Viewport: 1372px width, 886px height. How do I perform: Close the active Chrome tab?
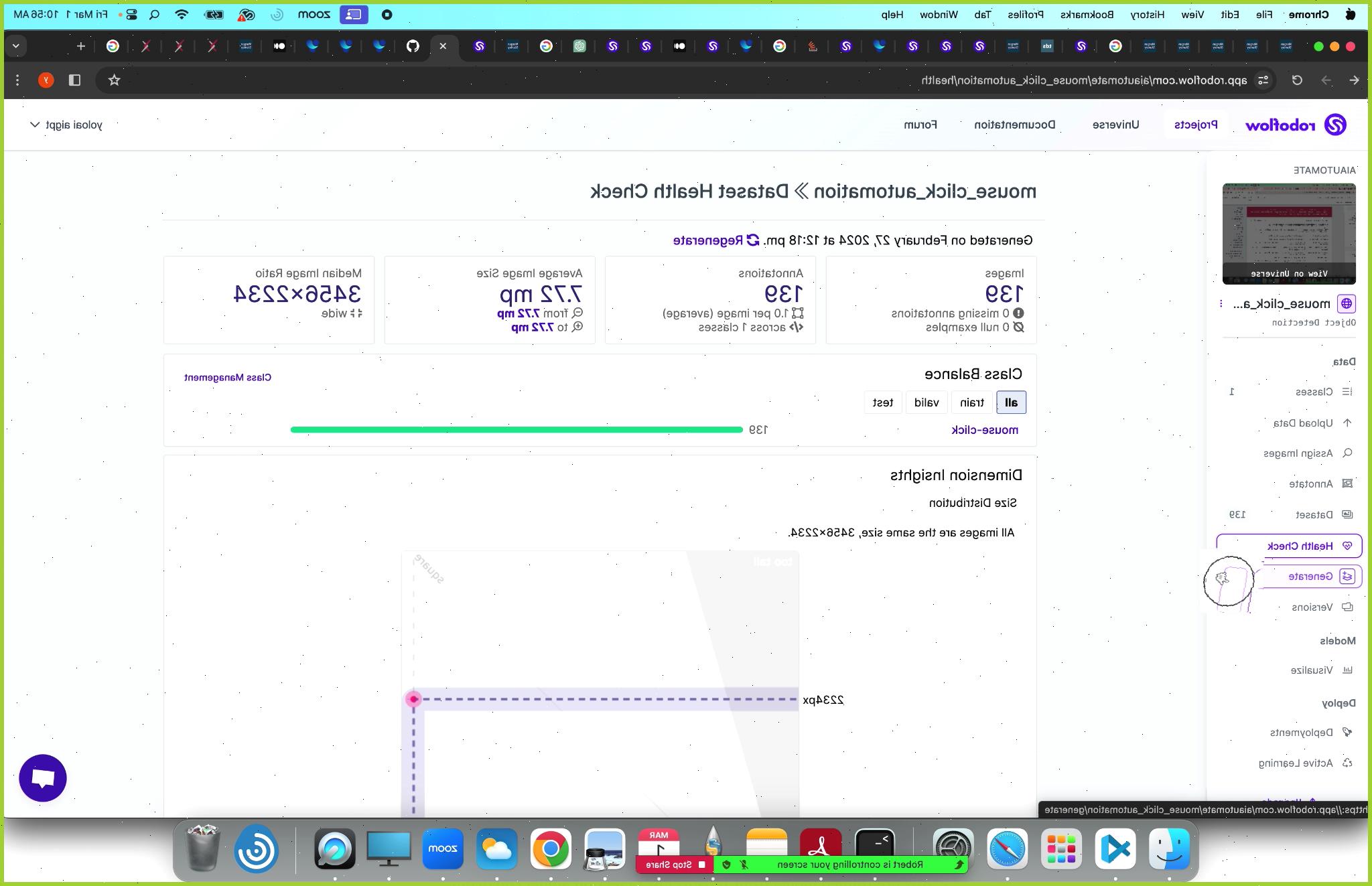pos(443,46)
